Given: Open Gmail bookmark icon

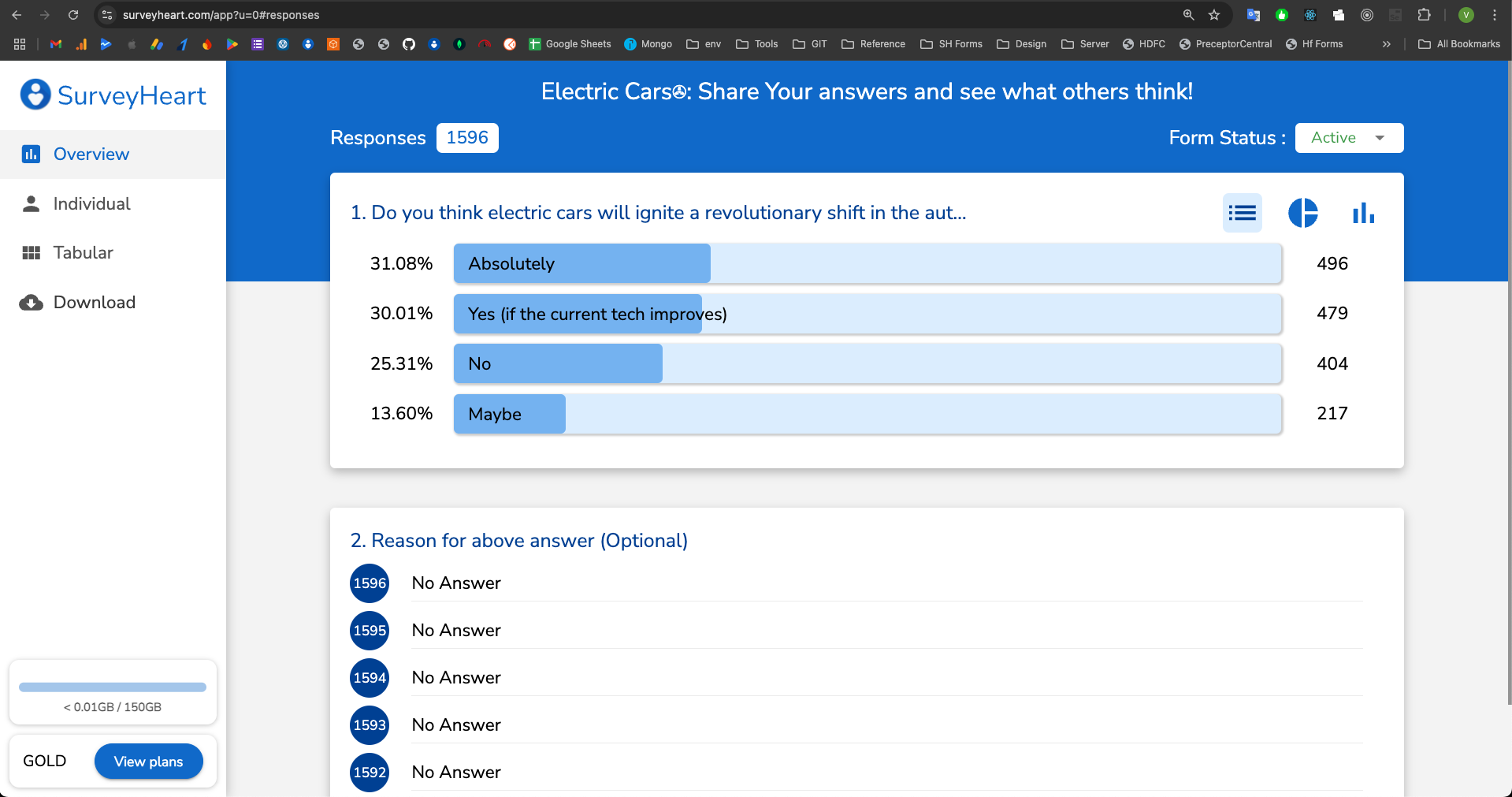Looking at the screenshot, I should 56,44.
